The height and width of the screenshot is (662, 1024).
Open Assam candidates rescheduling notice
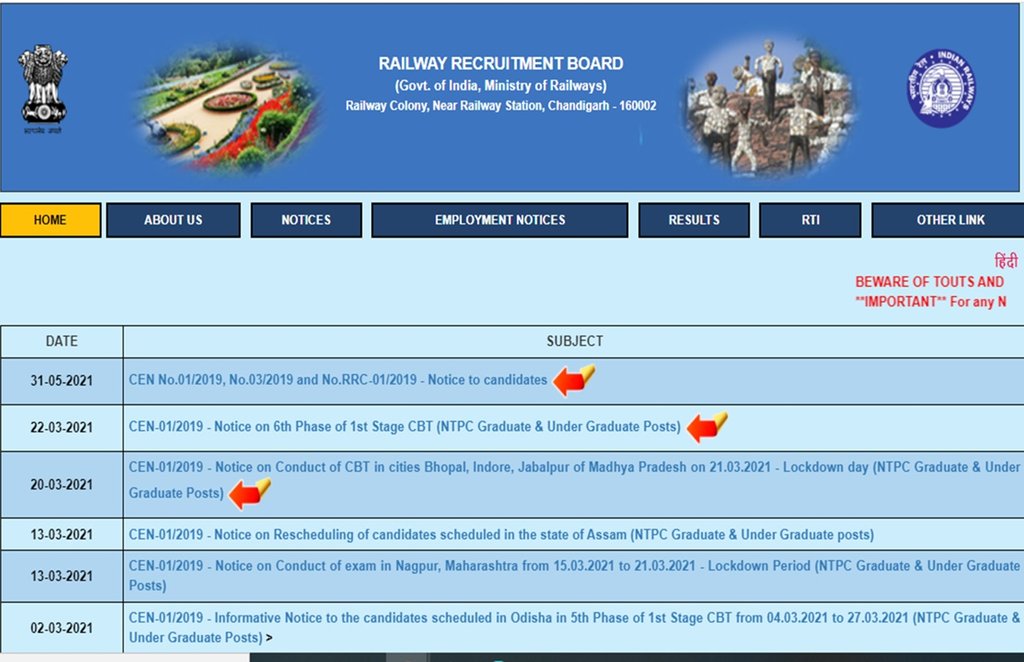tap(501, 535)
